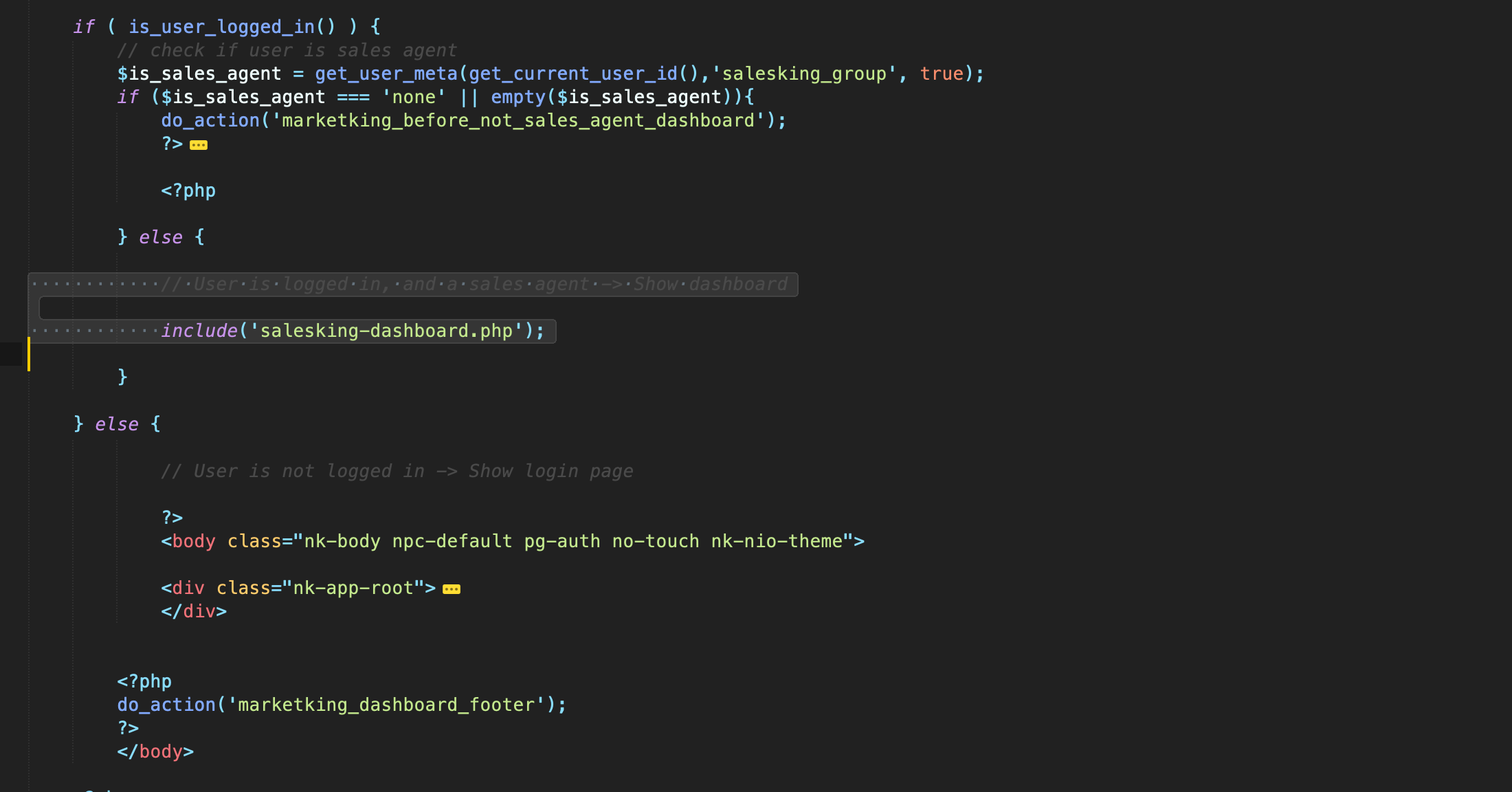Viewport: 1512px width, 792px height.
Task: Click the 'Show login page' comment line
Action: 397,471
